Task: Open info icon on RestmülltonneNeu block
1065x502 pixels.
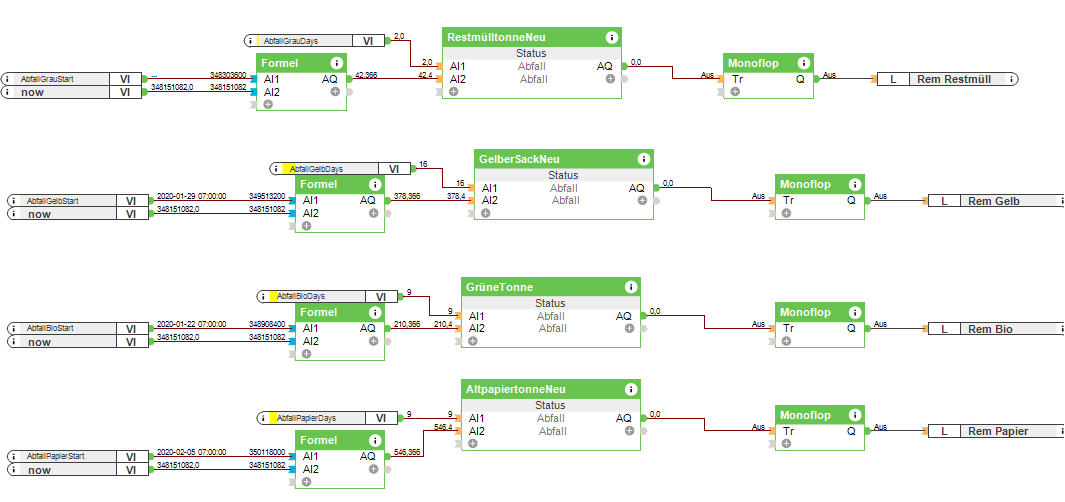Action: click(x=611, y=37)
